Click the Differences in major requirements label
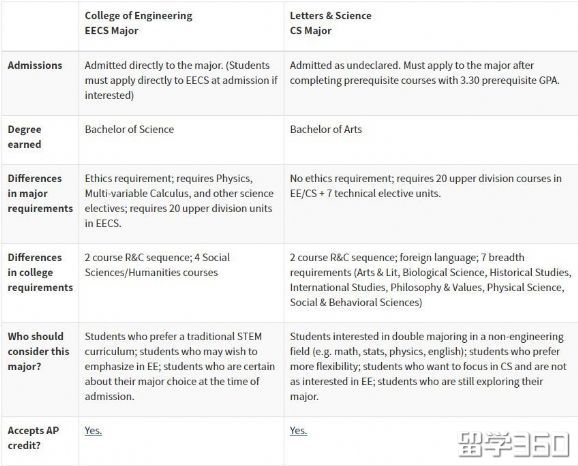Screen dimensions: 578x466 40,193
